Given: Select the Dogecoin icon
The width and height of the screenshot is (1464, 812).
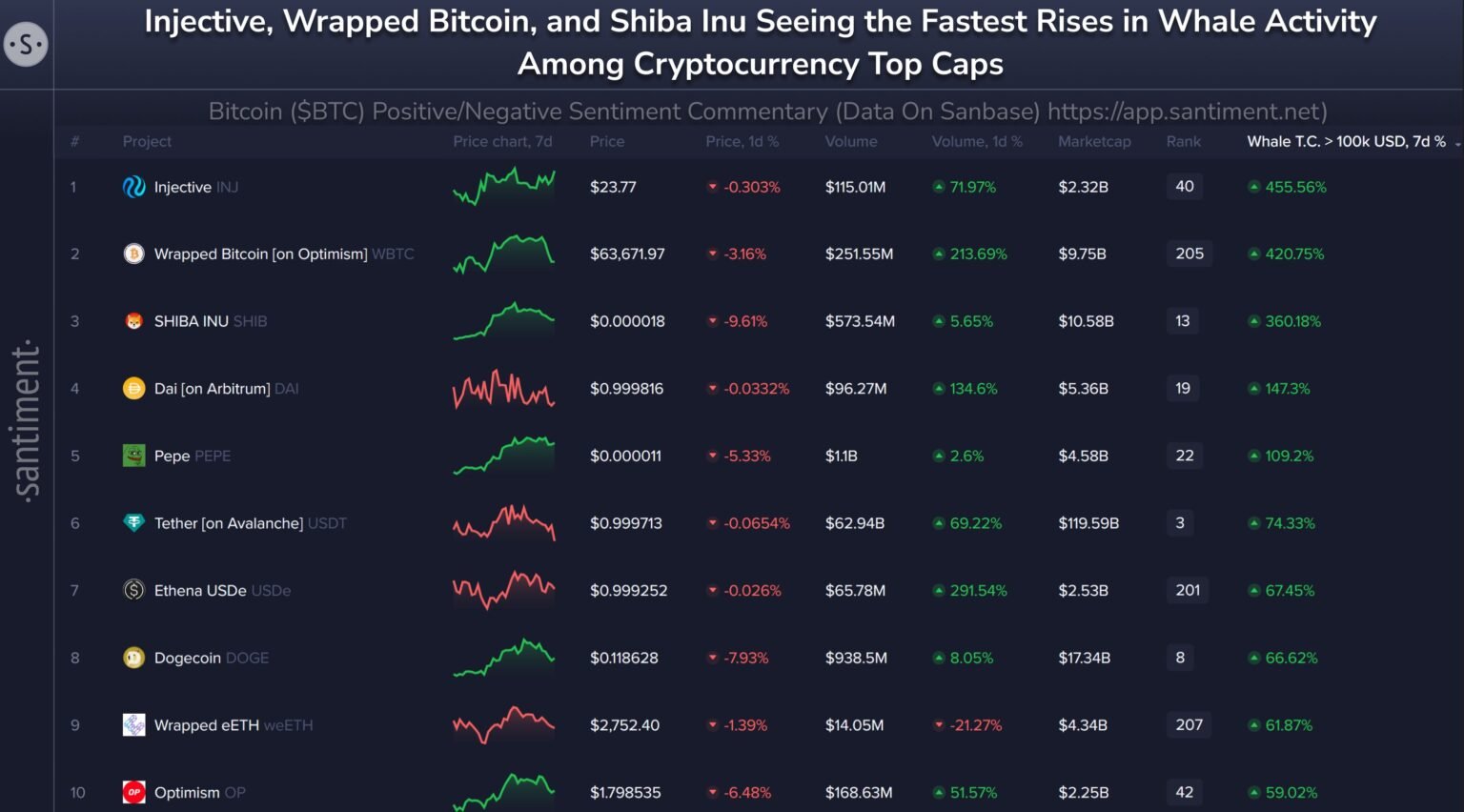Looking at the screenshot, I should (x=133, y=658).
